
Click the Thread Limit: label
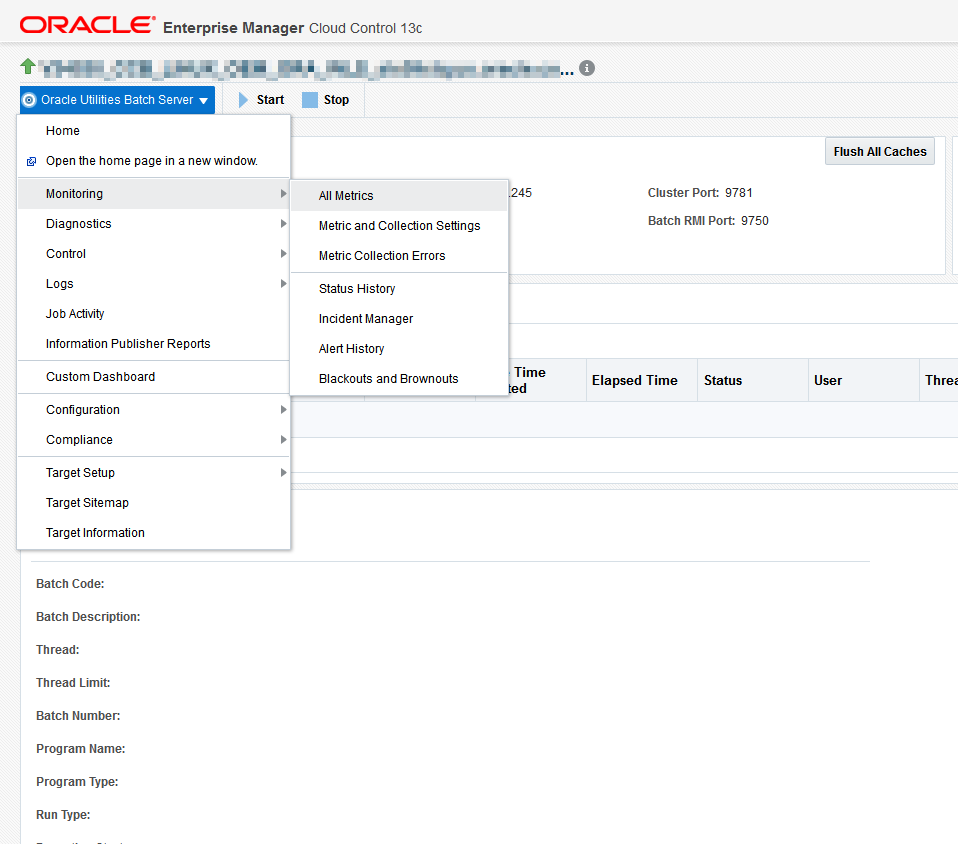click(x=73, y=683)
